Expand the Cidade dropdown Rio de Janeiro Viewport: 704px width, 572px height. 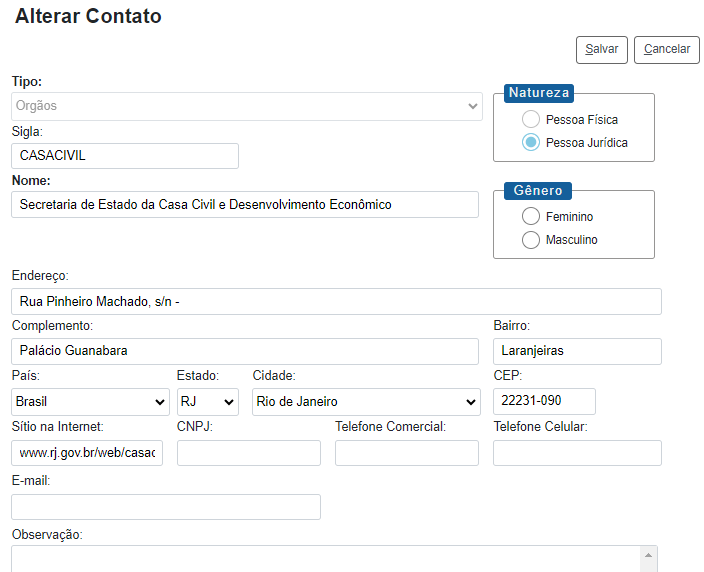click(366, 402)
